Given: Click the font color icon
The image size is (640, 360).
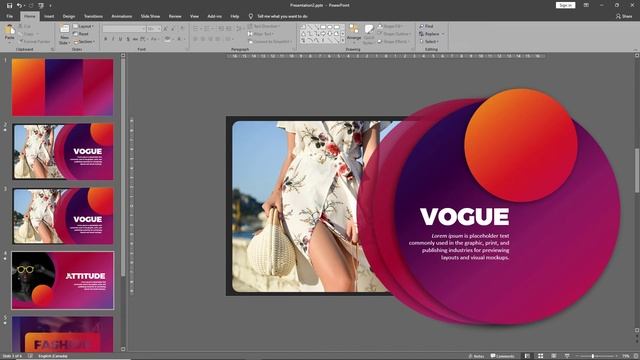Looking at the screenshot, I should tap(178, 39).
